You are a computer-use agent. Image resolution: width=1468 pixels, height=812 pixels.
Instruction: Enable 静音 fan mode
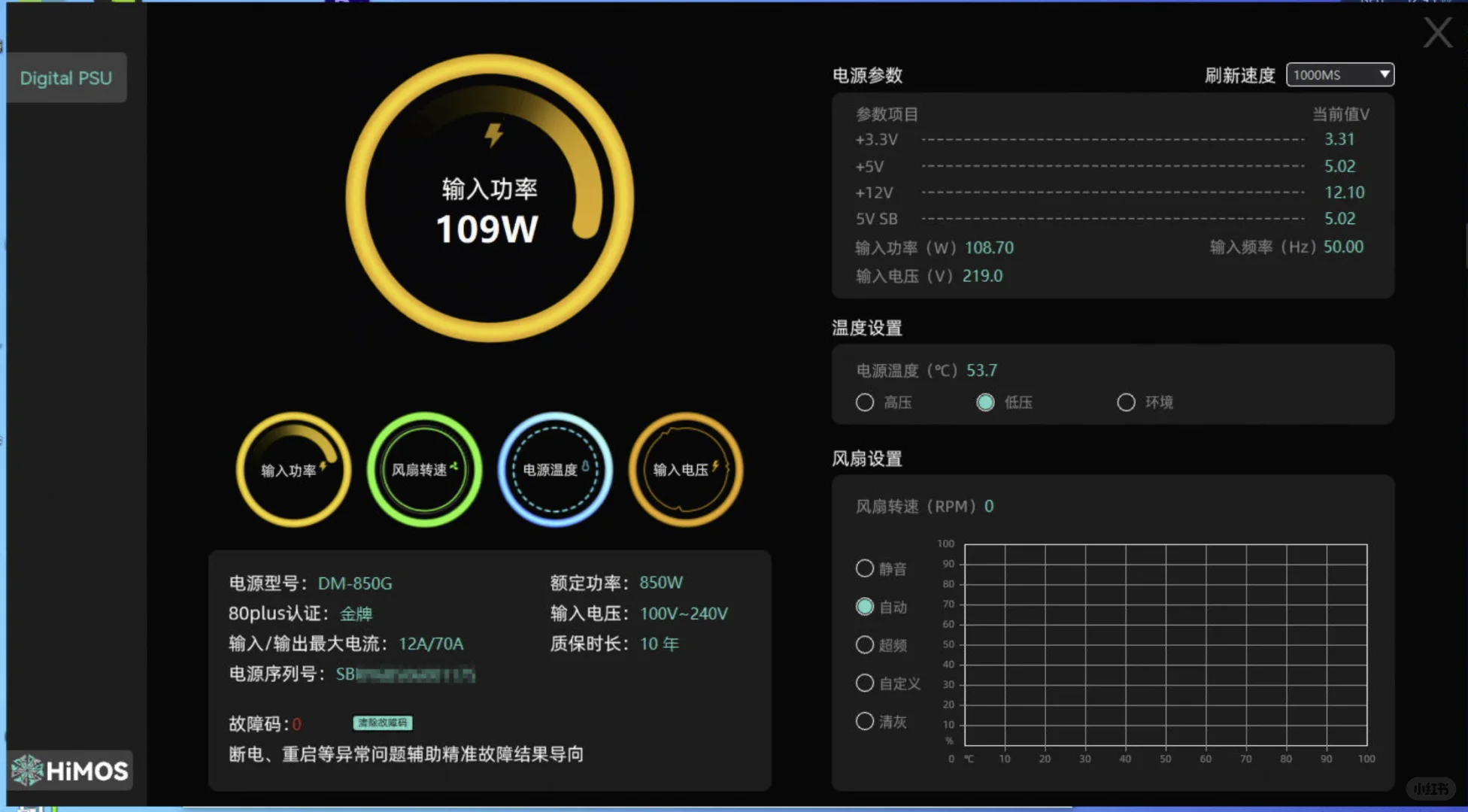coord(864,568)
